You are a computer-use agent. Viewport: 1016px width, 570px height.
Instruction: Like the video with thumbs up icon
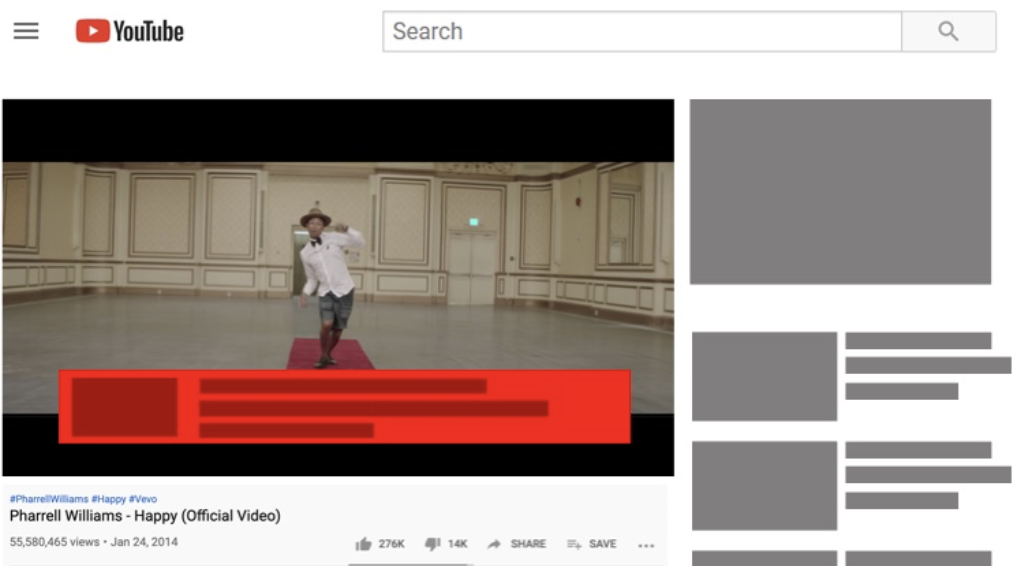tap(364, 544)
